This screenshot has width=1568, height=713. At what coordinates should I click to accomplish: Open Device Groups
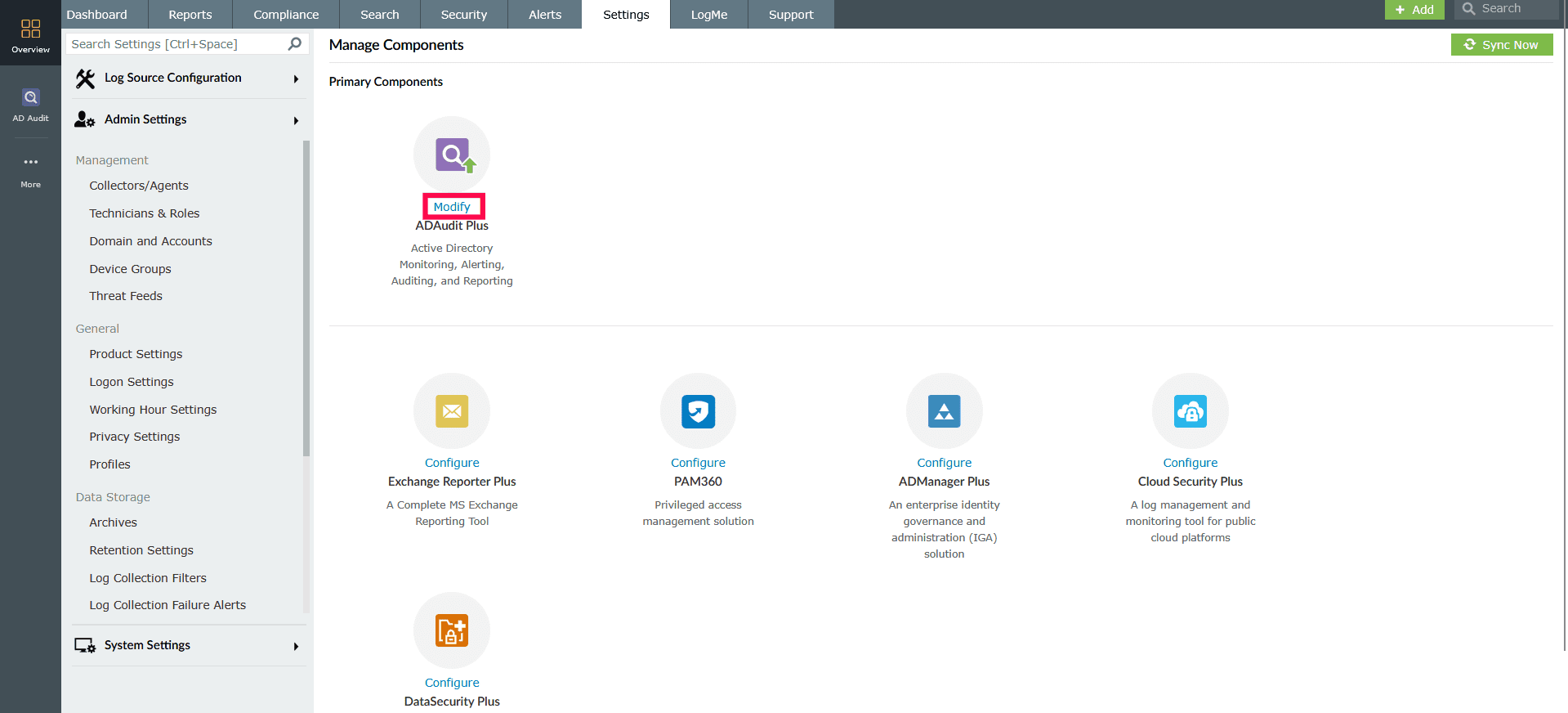(131, 269)
